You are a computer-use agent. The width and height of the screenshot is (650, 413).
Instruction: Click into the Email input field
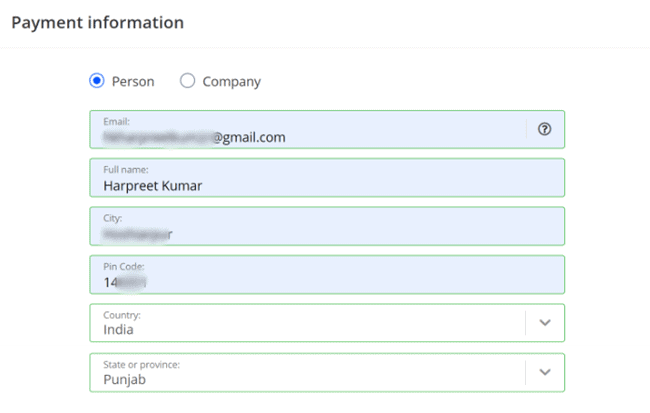coord(308,129)
